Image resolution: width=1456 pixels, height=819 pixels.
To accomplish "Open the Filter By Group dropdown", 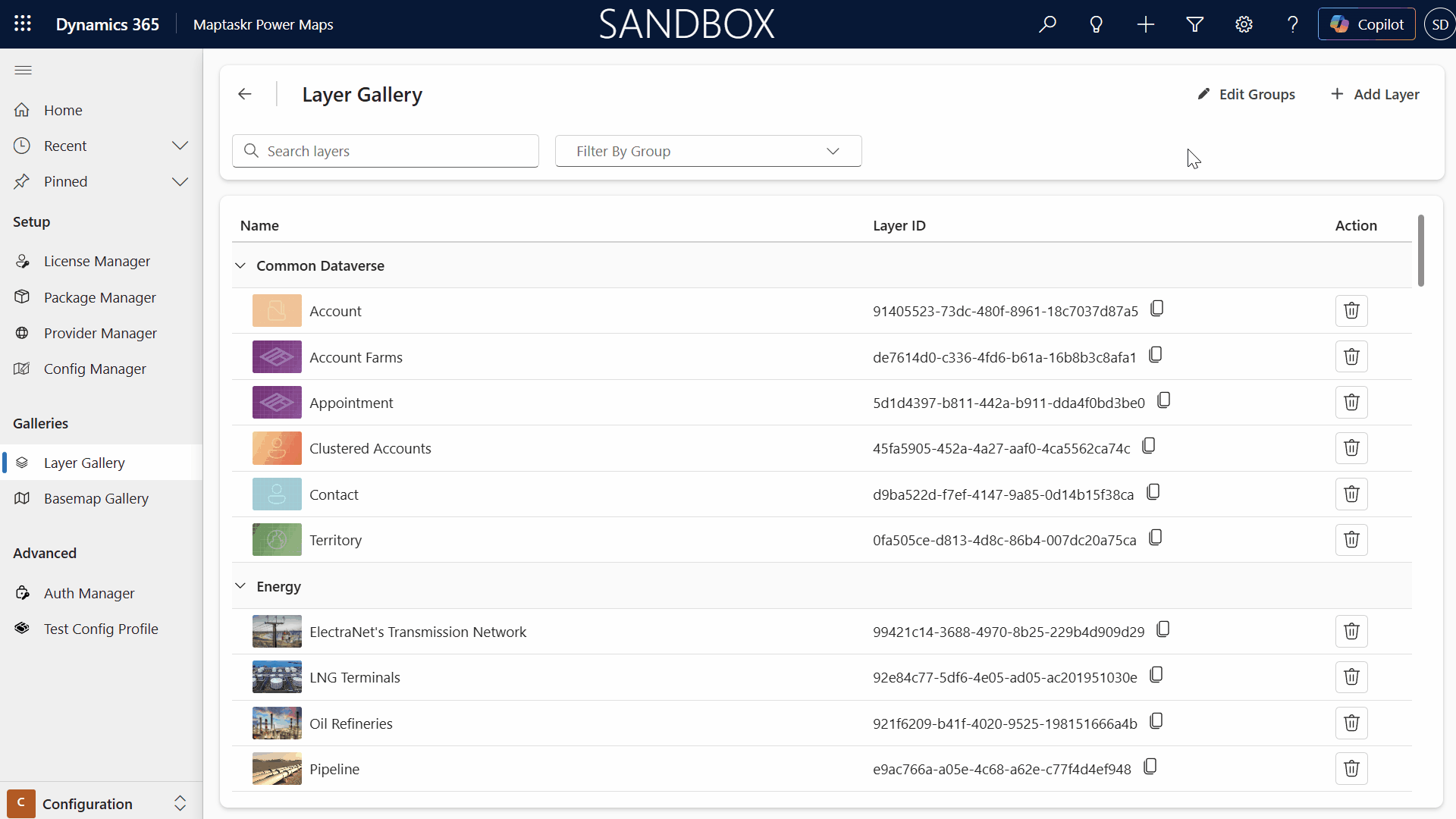I will click(x=708, y=151).
